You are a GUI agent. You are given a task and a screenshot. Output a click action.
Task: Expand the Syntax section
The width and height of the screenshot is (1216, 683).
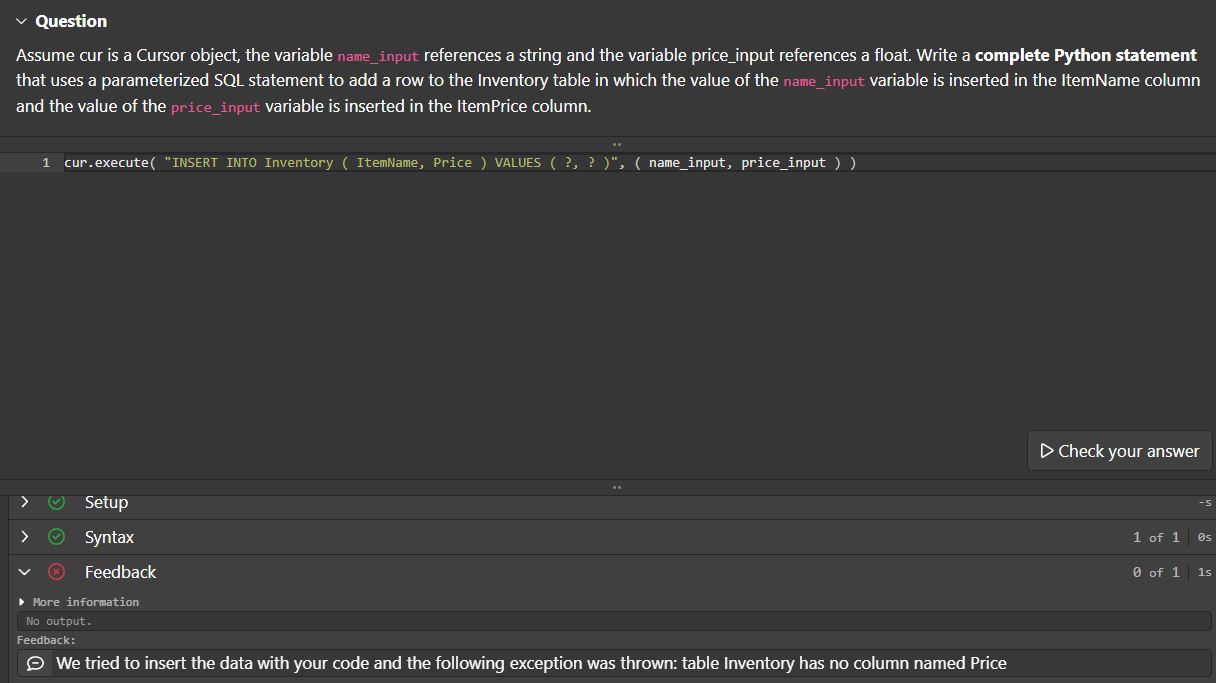[24, 537]
